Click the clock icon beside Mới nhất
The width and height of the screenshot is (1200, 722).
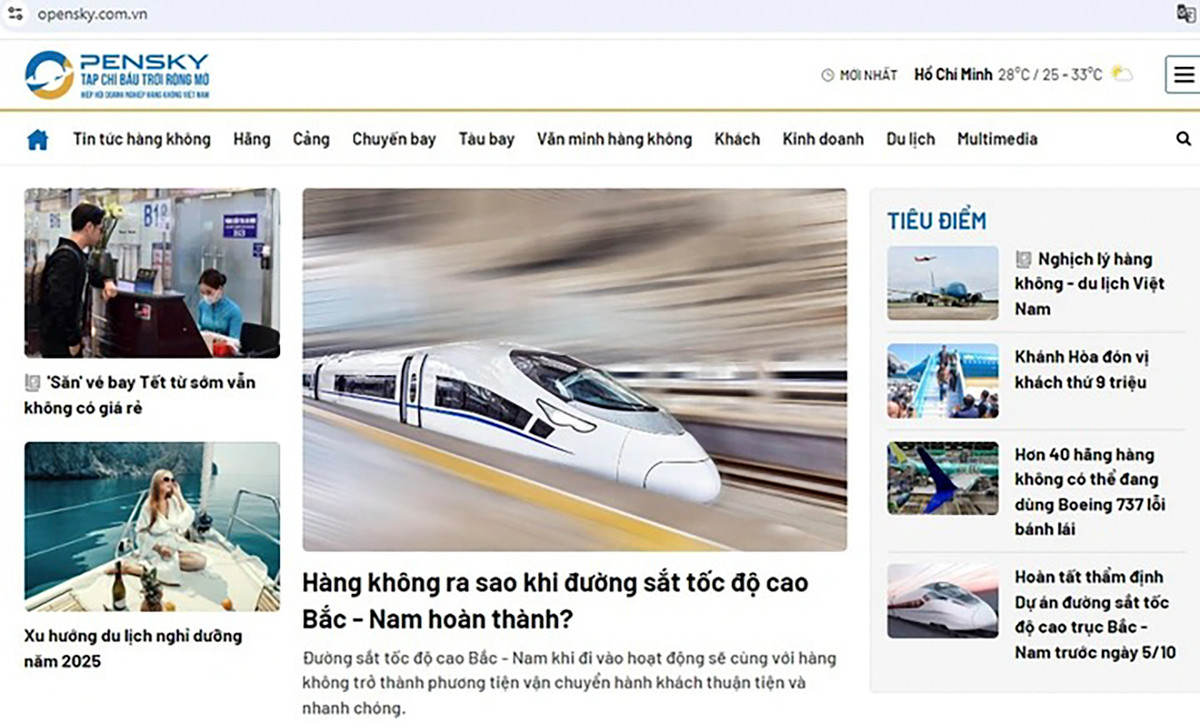[x=827, y=75]
